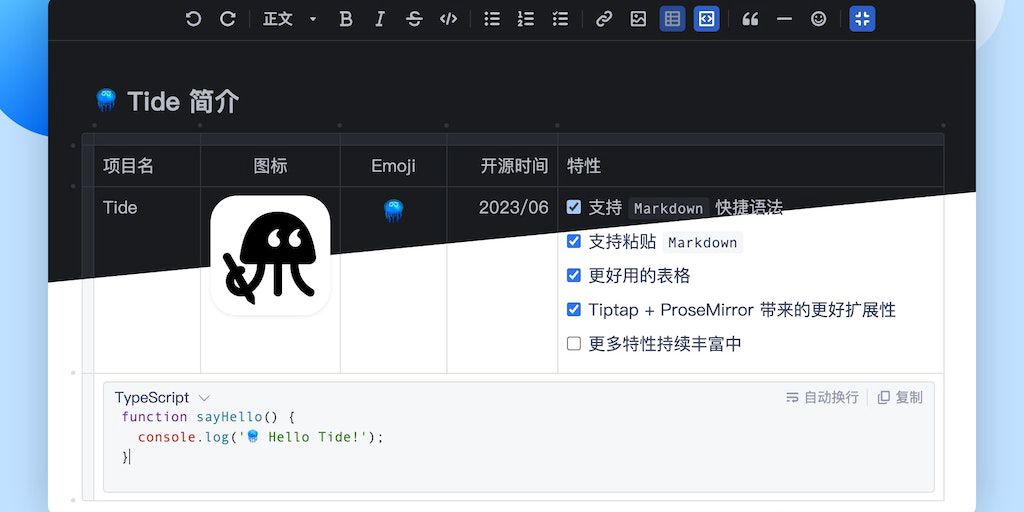Uncheck the 支持 Markdown 快捷语法 checkbox

(x=574, y=207)
